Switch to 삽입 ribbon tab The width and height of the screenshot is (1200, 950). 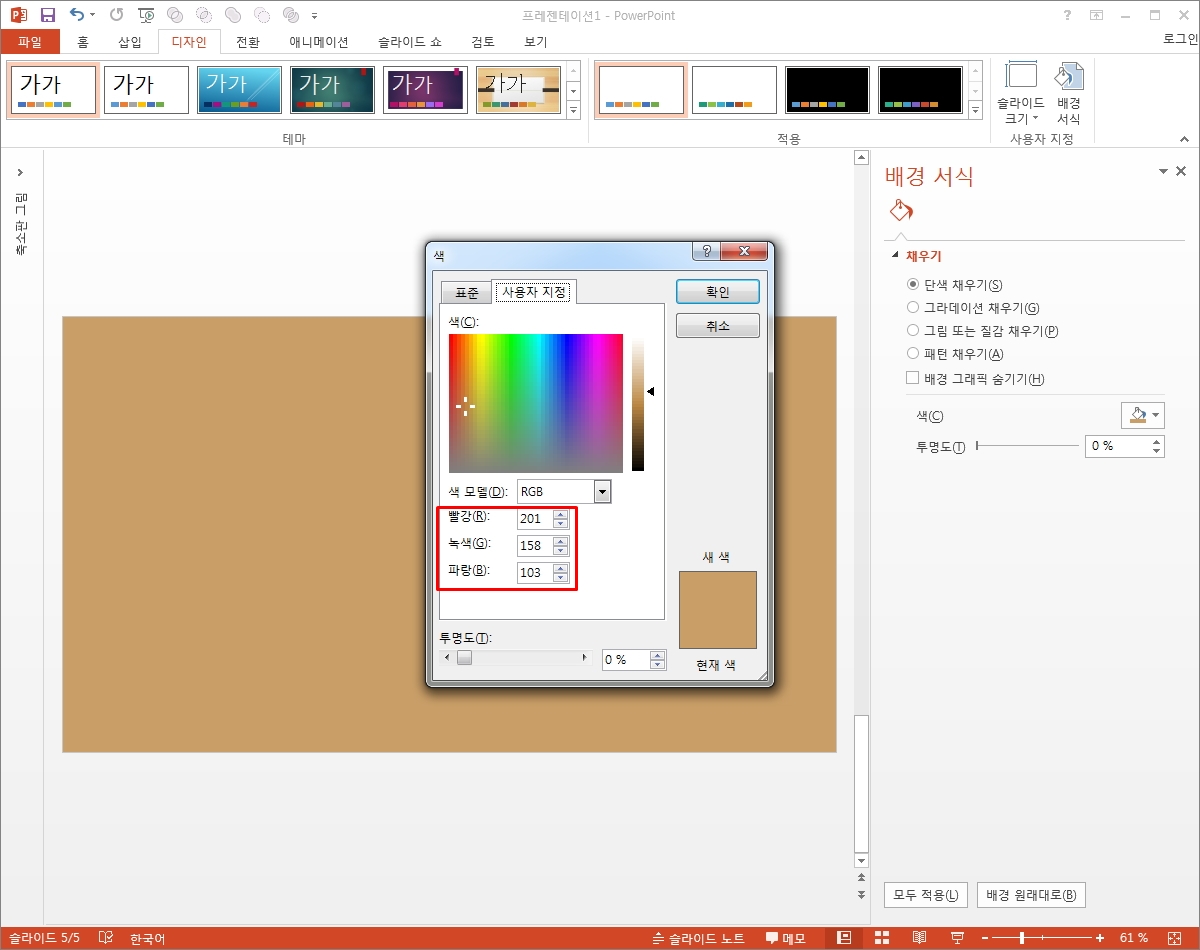[x=130, y=42]
